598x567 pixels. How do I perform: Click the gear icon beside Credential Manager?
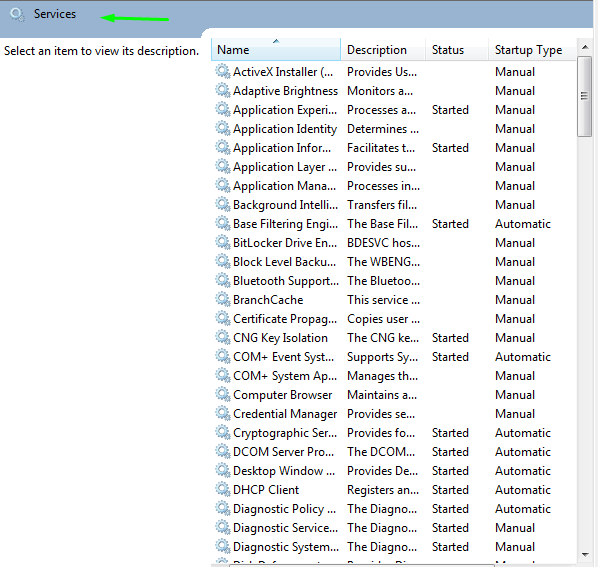pos(223,413)
